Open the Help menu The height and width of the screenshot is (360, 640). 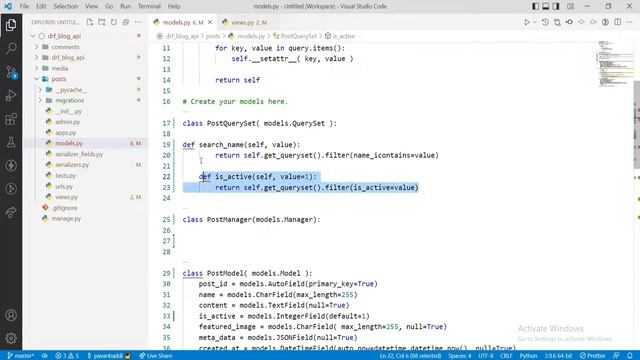(x=174, y=6)
